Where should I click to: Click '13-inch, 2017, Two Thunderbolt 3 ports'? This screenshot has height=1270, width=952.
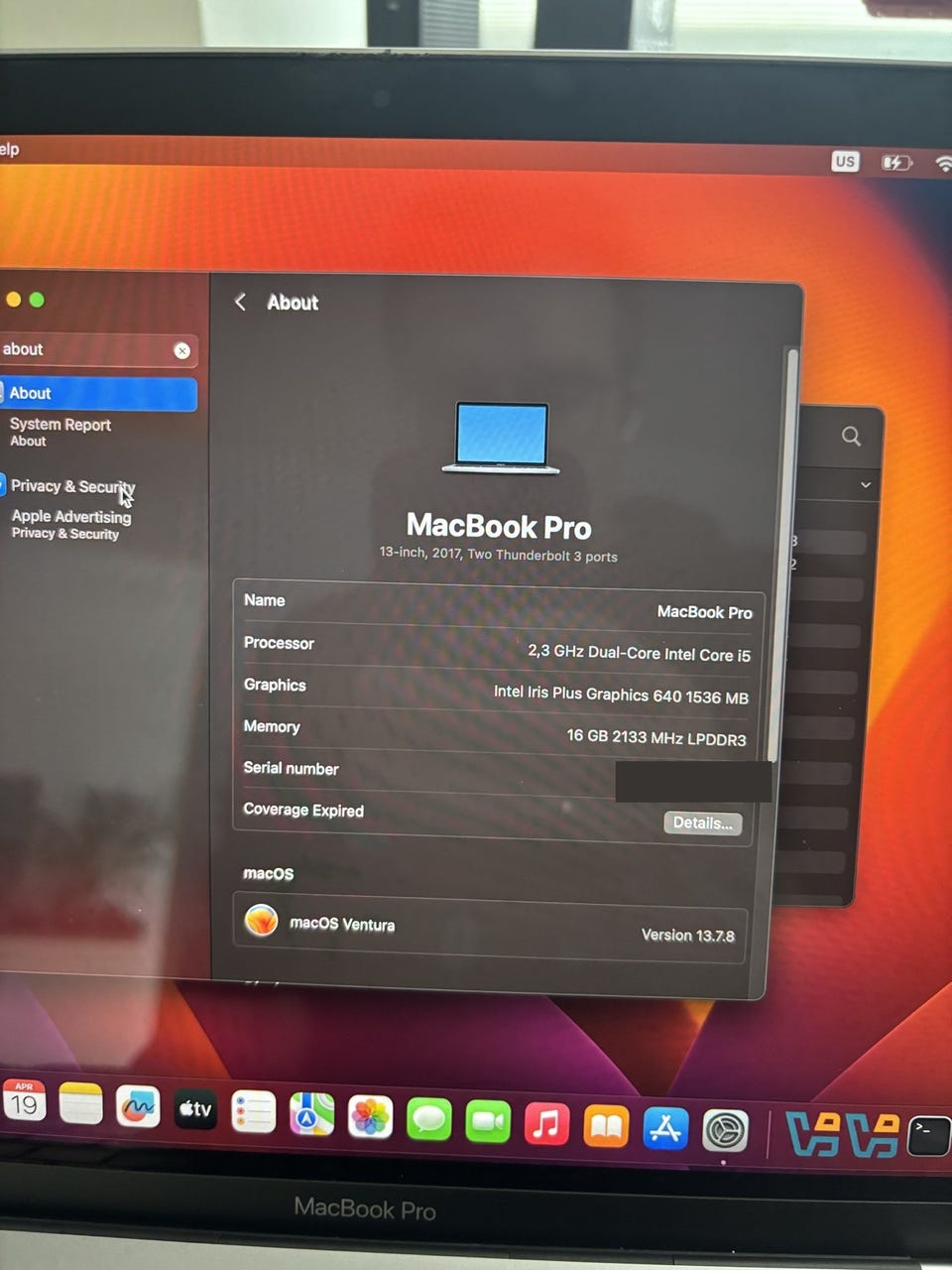coord(498,554)
